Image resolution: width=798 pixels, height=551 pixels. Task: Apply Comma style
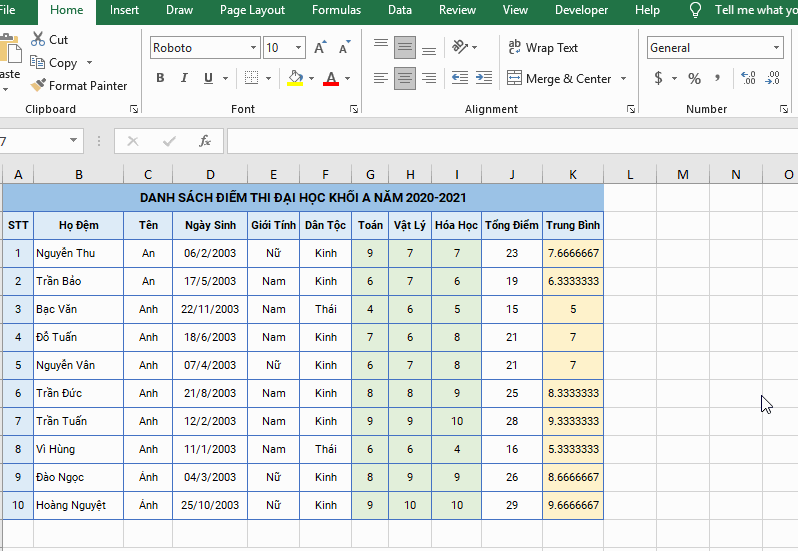pyautogui.click(x=718, y=78)
